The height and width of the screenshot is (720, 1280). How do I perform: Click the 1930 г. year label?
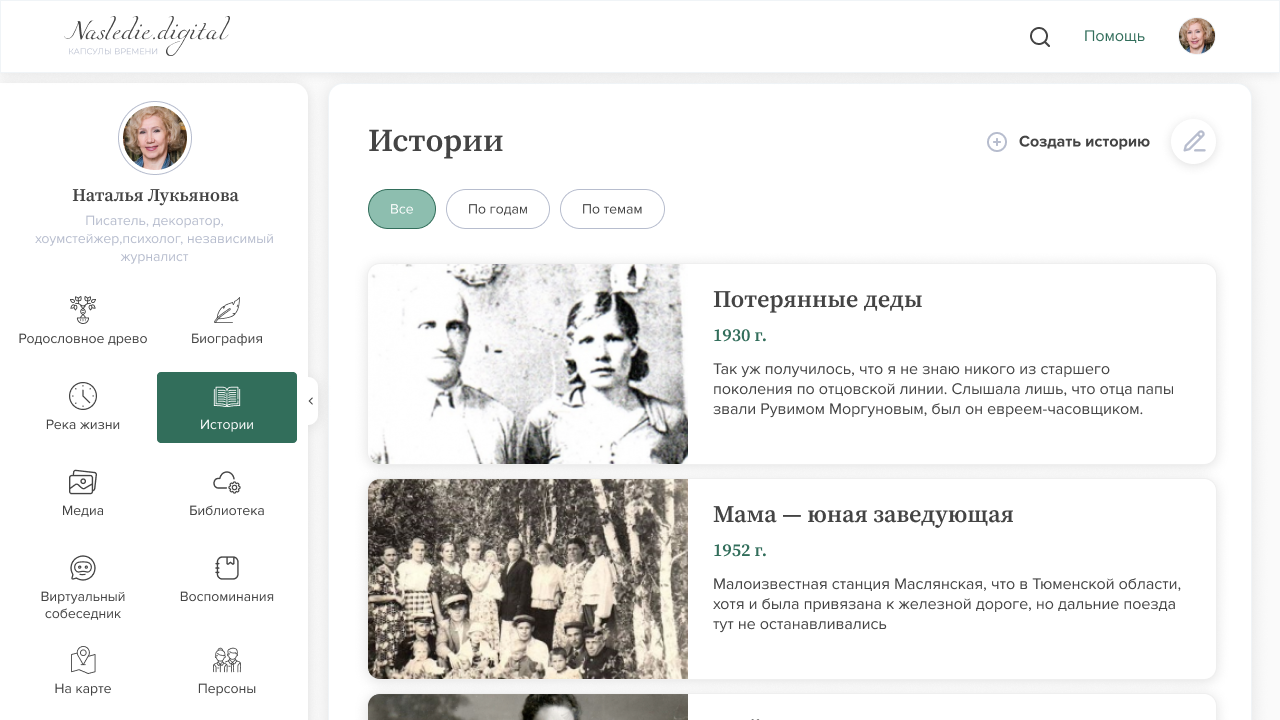(x=740, y=335)
